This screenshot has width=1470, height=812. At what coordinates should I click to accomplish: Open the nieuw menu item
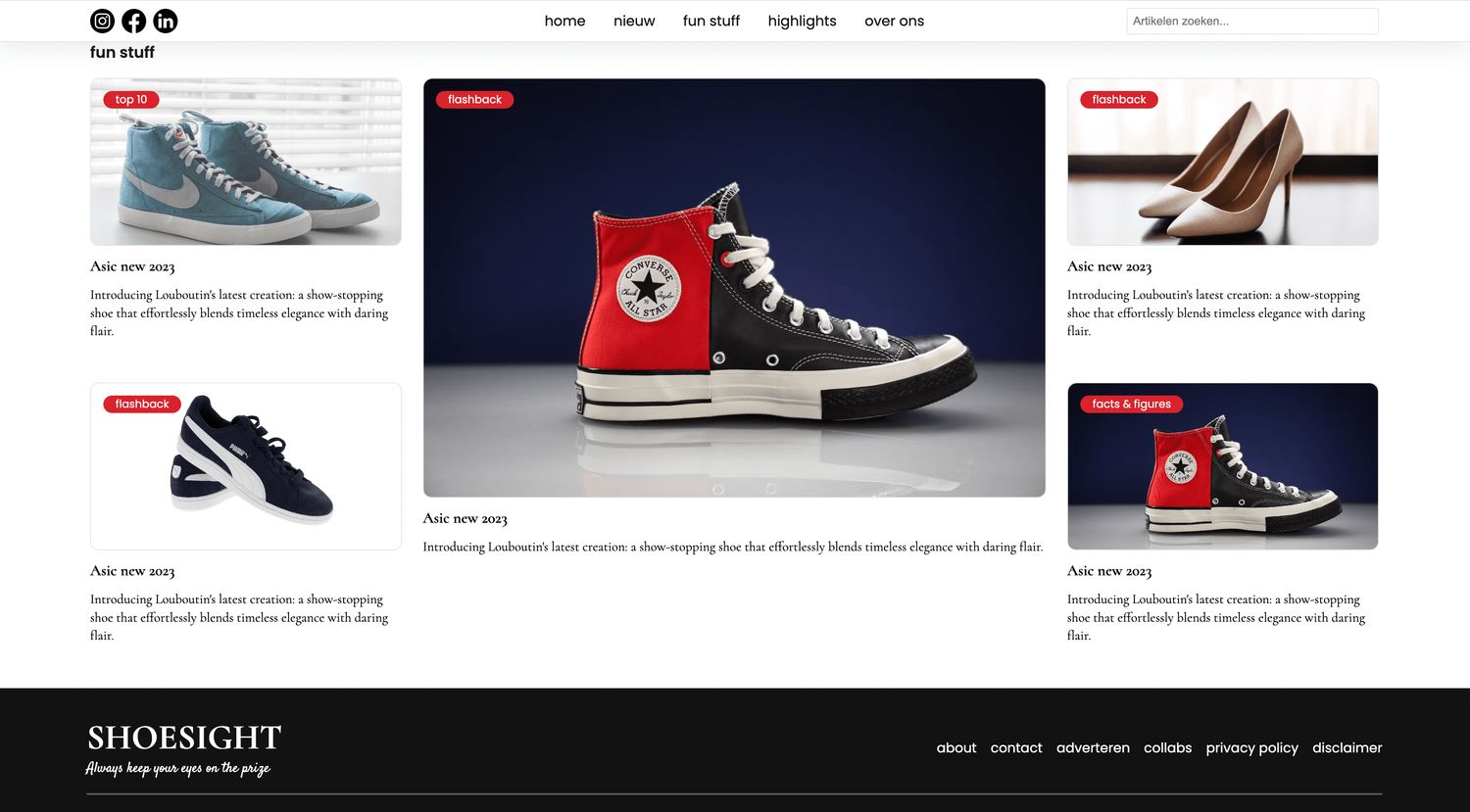(634, 21)
